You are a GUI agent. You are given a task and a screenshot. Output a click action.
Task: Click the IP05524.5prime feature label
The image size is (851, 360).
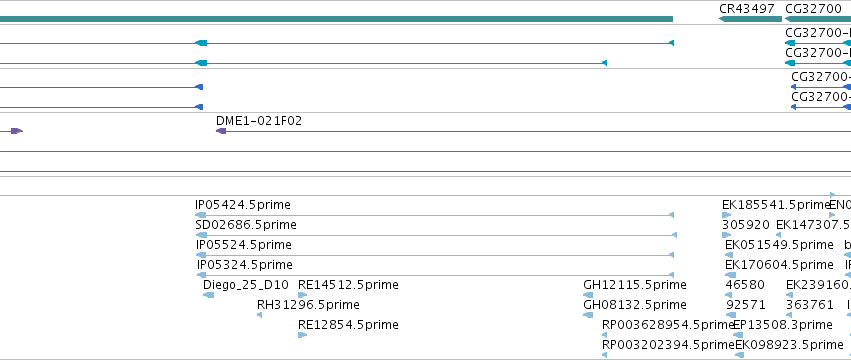pos(244,245)
